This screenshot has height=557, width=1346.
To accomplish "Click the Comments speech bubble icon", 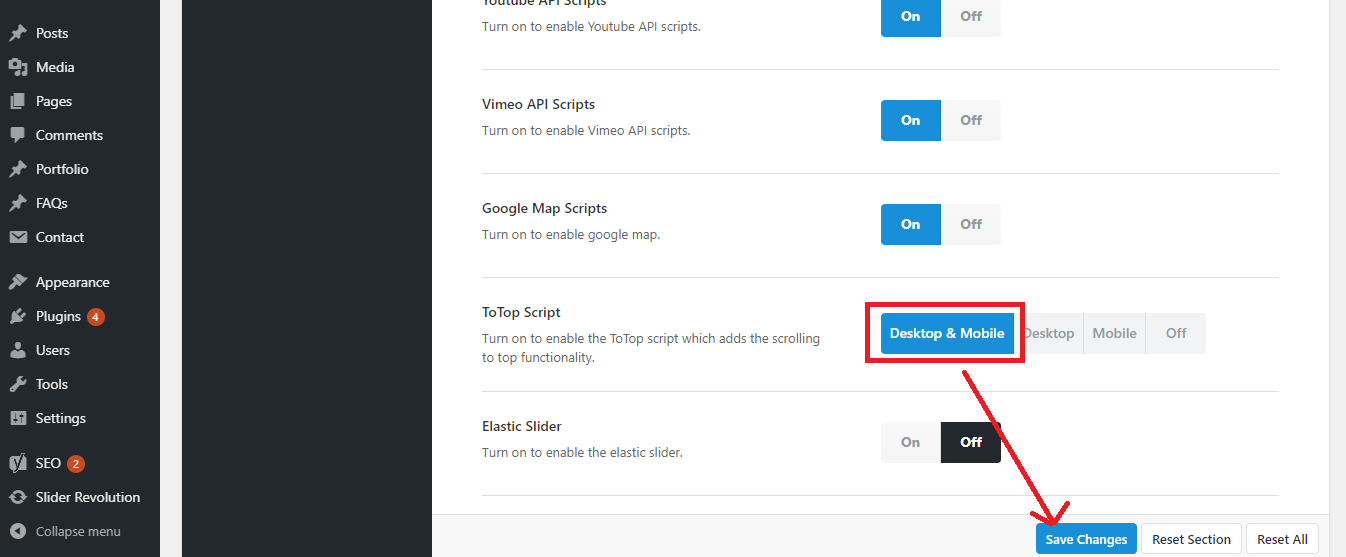I will click(x=18, y=135).
